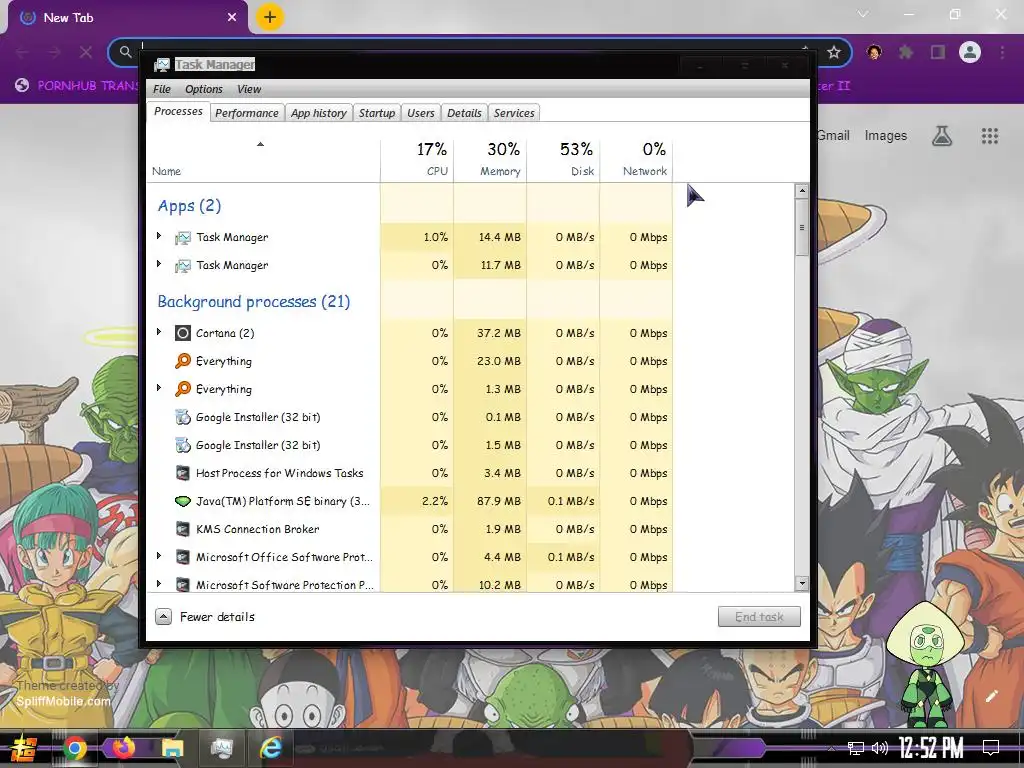Viewport: 1024px width, 768px height.
Task: Click the Background processes (21) heading
Action: pyautogui.click(x=254, y=302)
